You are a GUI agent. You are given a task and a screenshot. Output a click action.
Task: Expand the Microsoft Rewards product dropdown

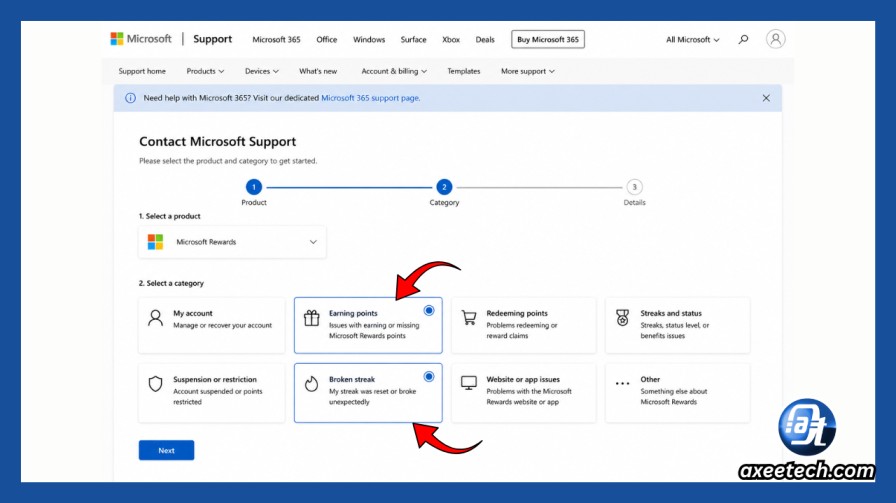232,242
